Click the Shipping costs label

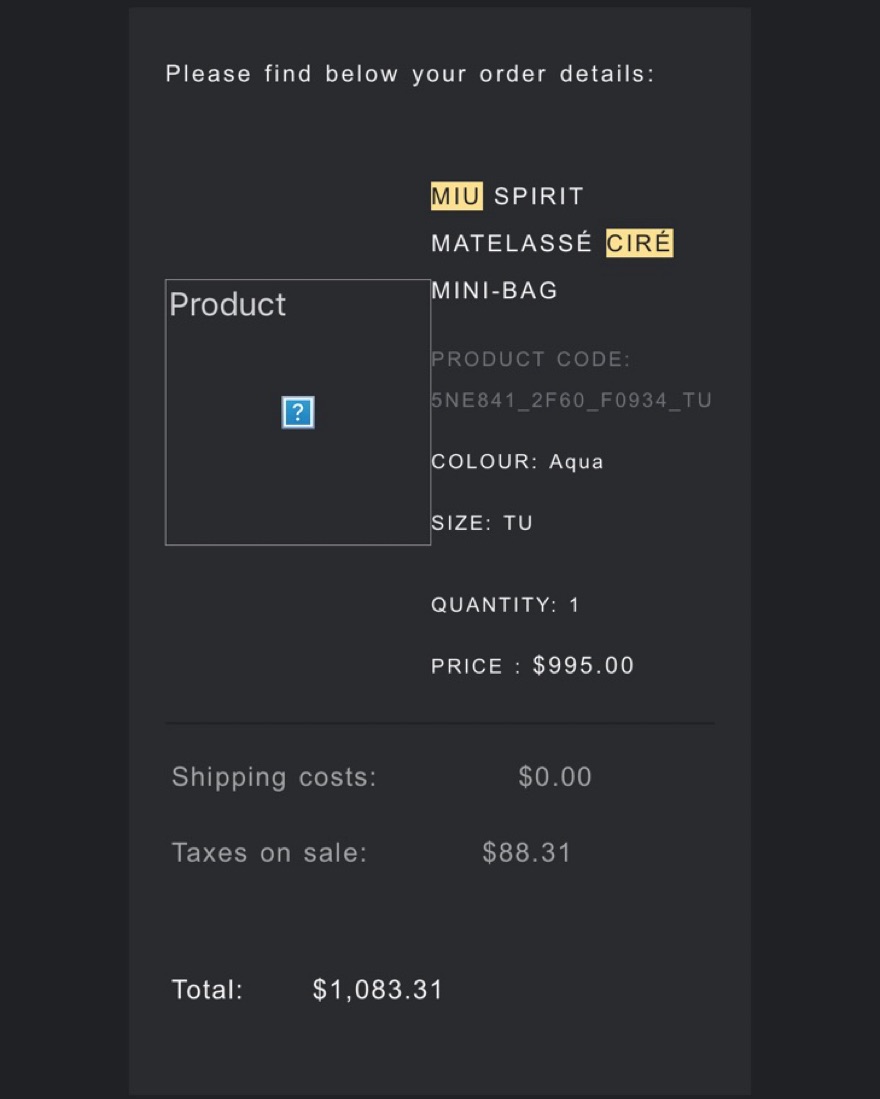(274, 777)
